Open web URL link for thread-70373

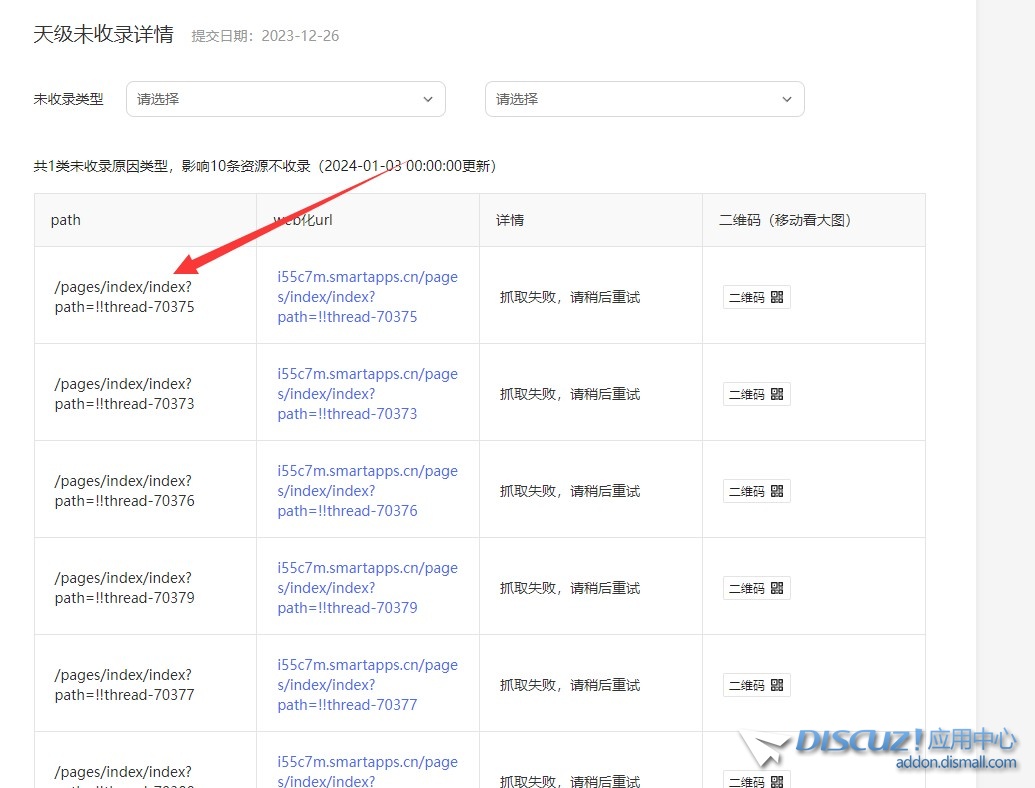pos(368,394)
